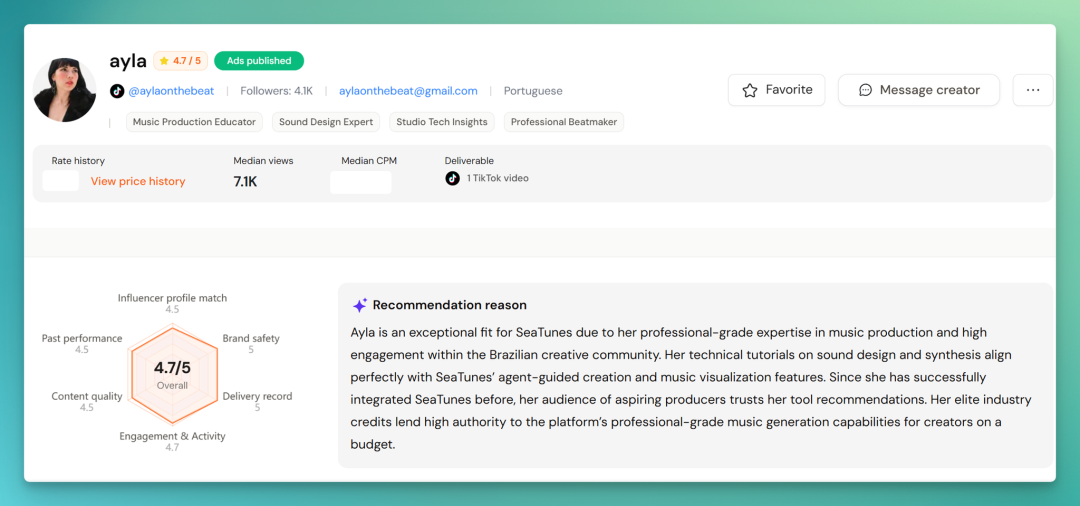Open the three-dots more options menu
Viewport: 1080px width, 506px height.
point(1032,90)
